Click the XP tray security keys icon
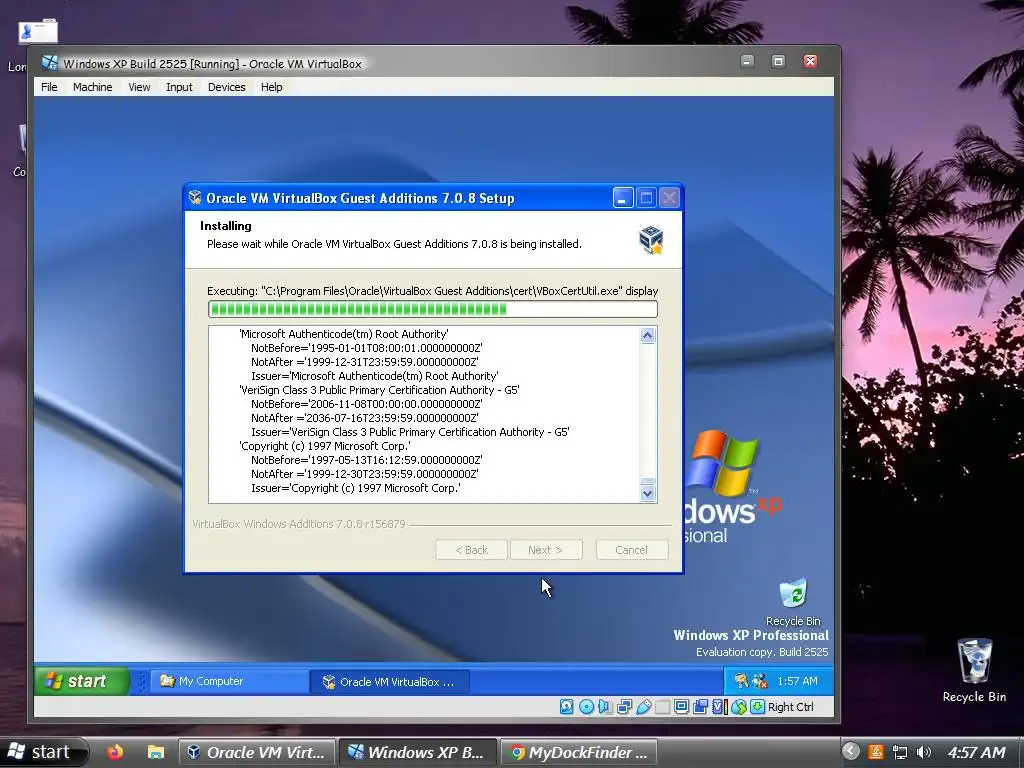Image resolution: width=1024 pixels, height=768 pixels. [x=741, y=681]
